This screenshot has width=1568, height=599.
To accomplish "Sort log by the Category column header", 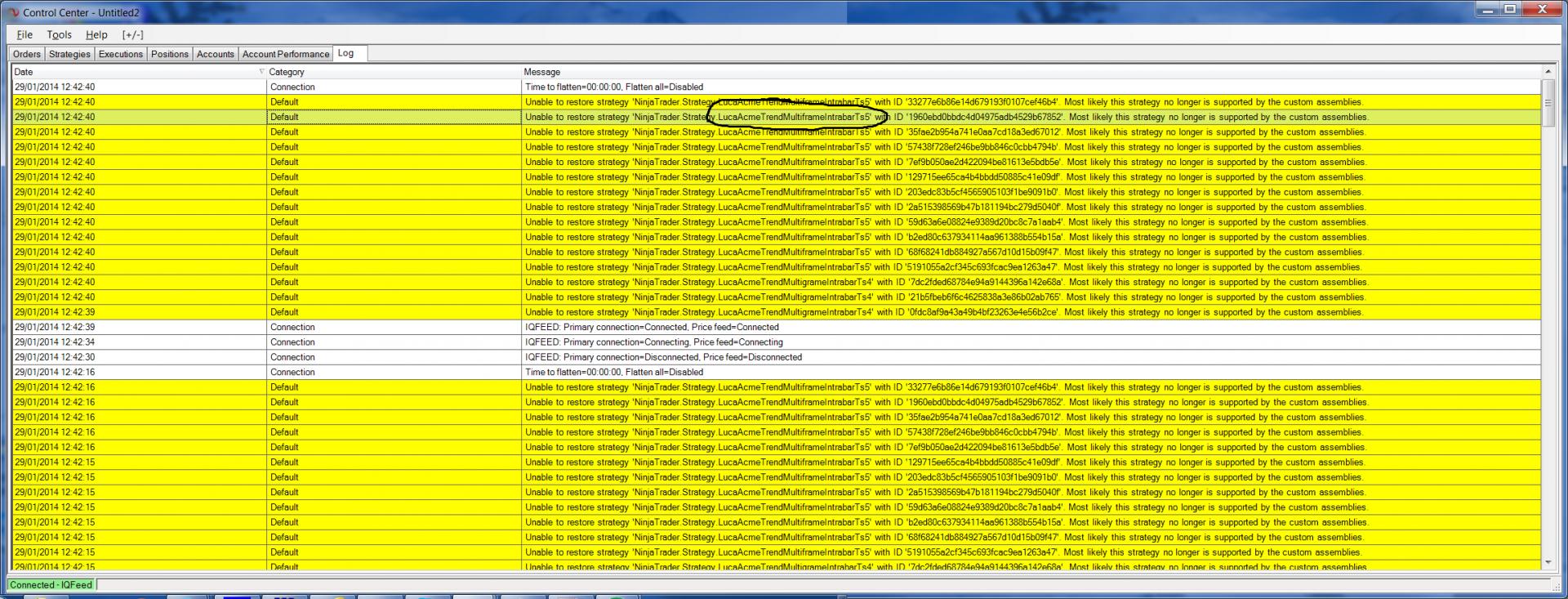I will (x=394, y=72).
